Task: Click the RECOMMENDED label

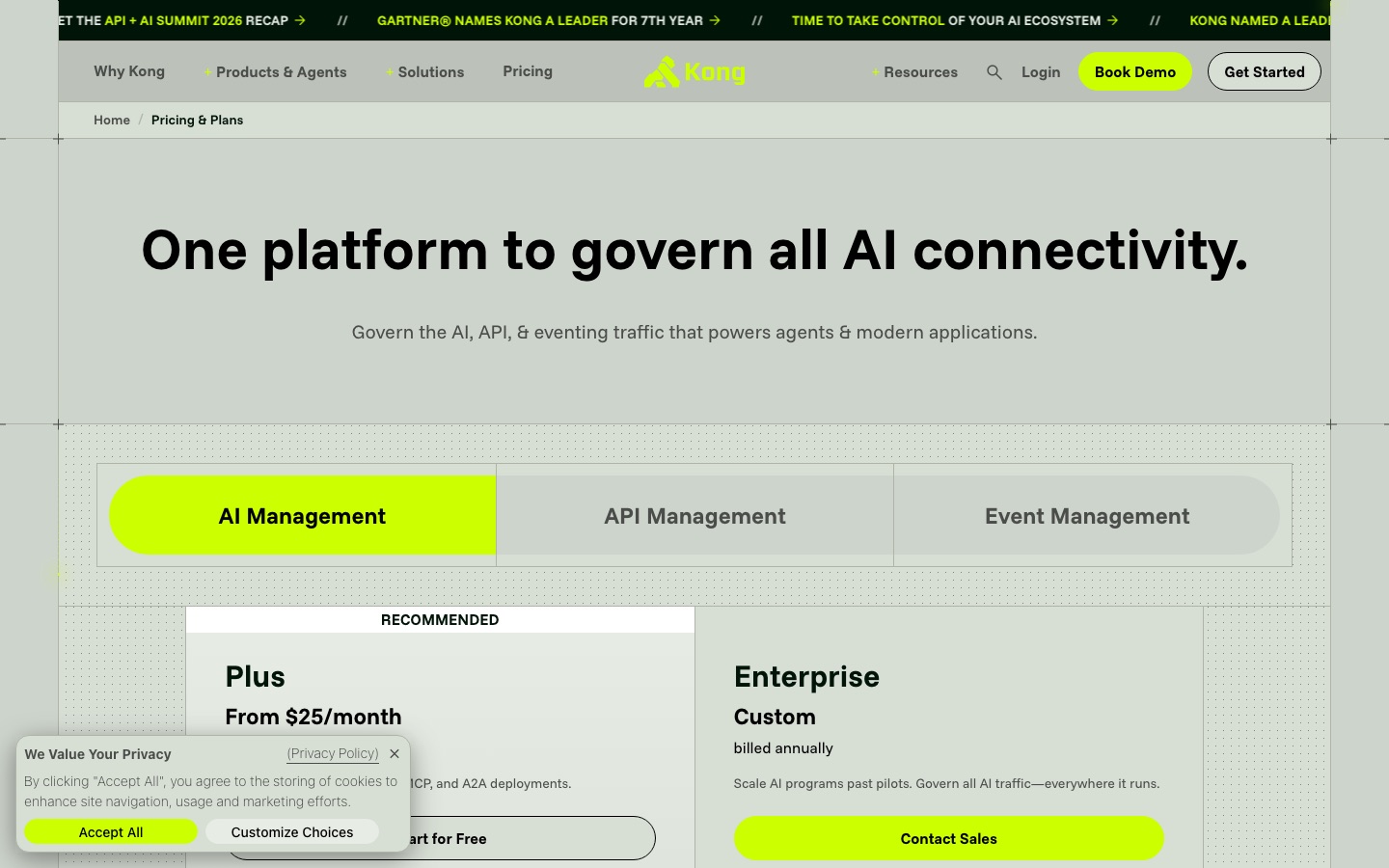Action: point(440,619)
